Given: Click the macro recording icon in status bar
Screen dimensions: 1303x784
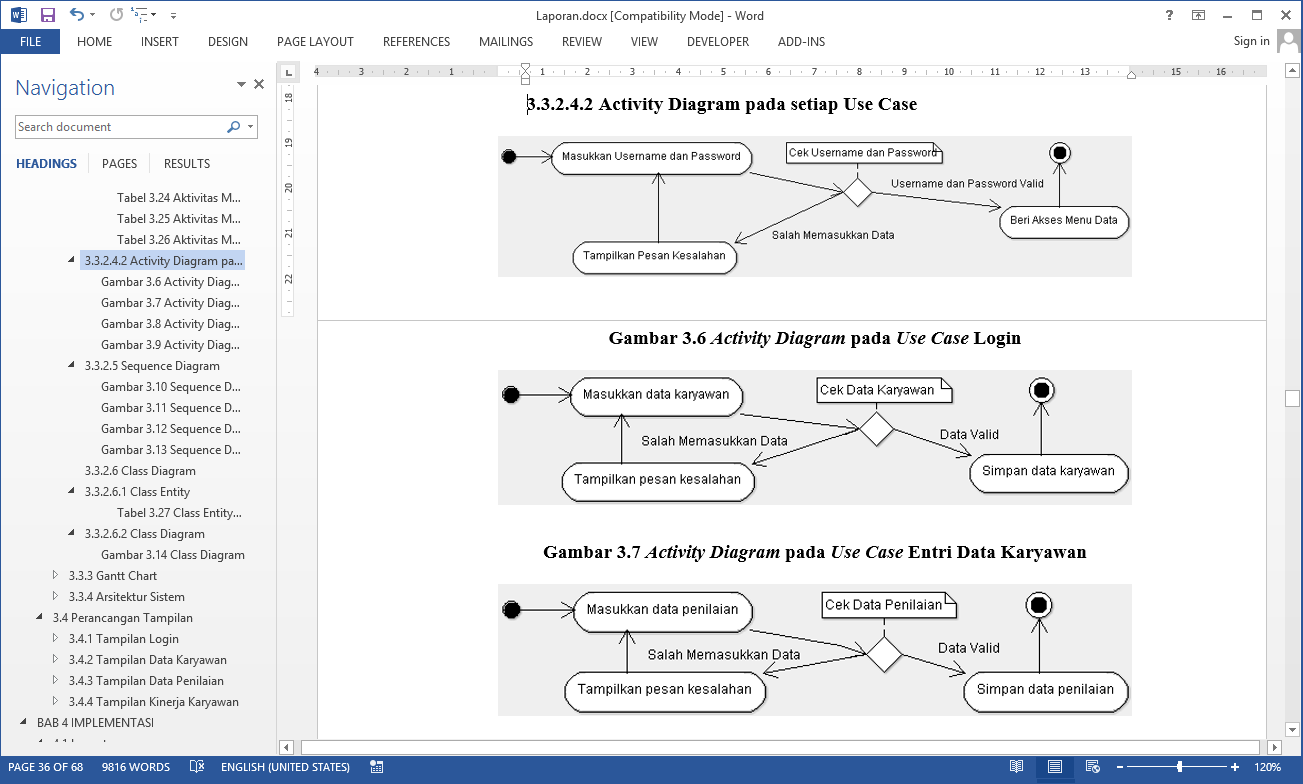Looking at the screenshot, I should [376, 767].
